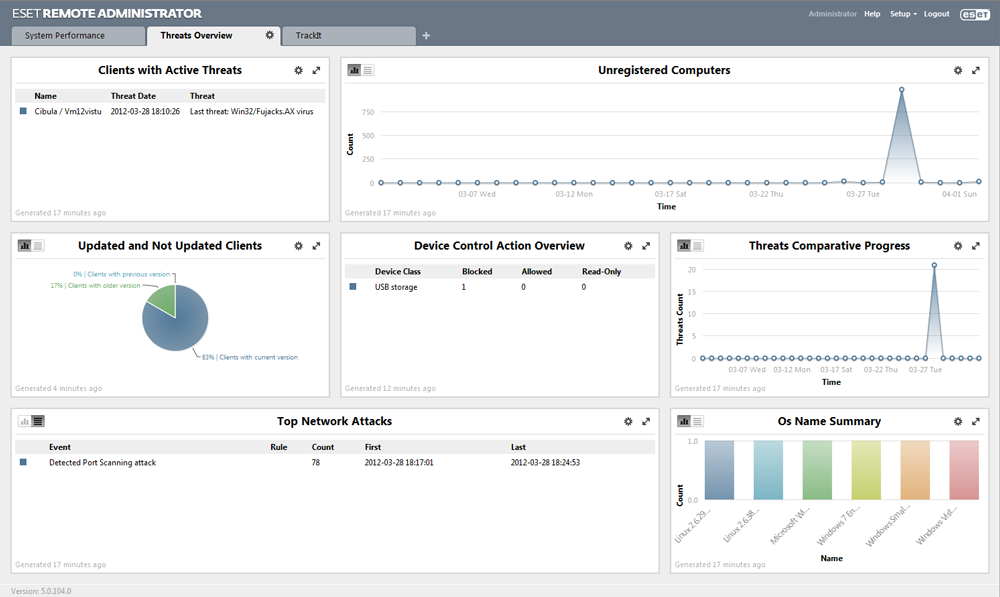Sort active threats by Threat Date column
Image resolution: width=1000 pixels, height=597 pixels.
(x=133, y=96)
